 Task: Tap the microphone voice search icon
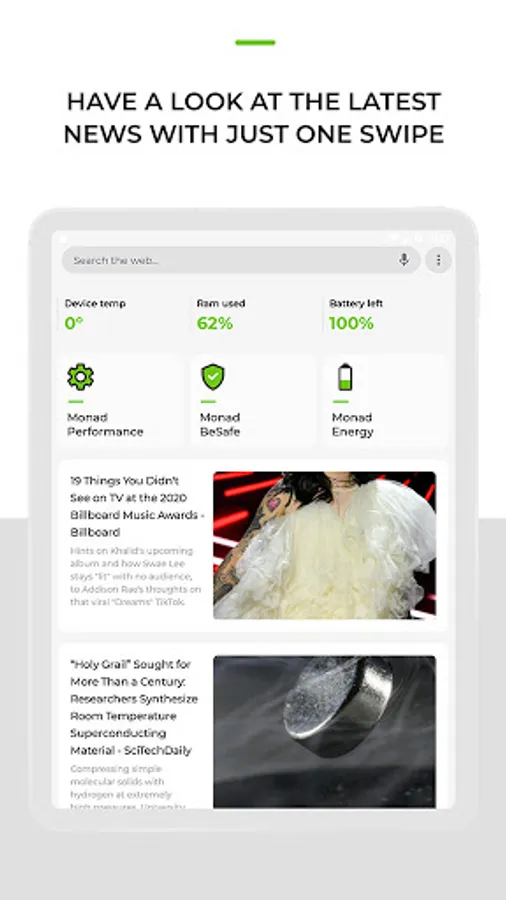[x=404, y=260]
